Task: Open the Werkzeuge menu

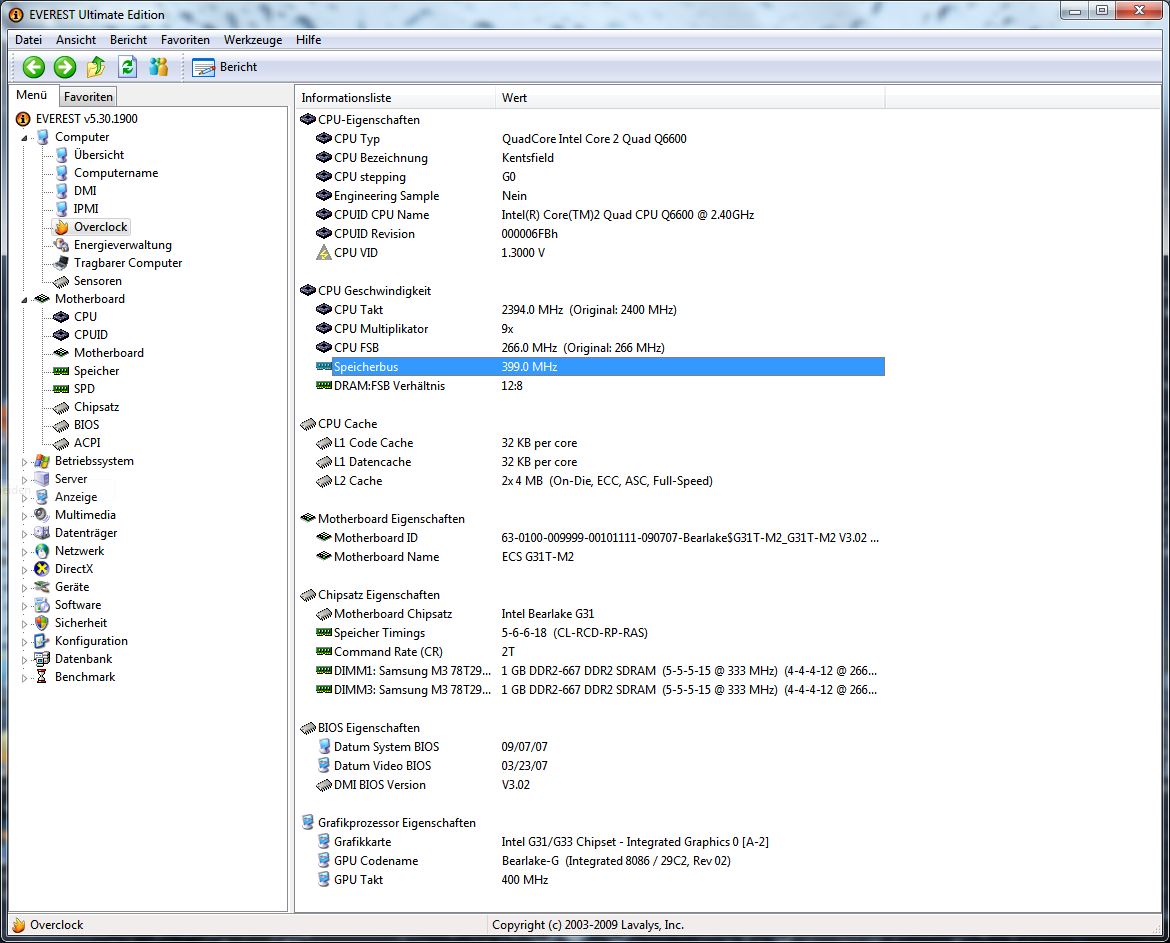Action: point(253,40)
